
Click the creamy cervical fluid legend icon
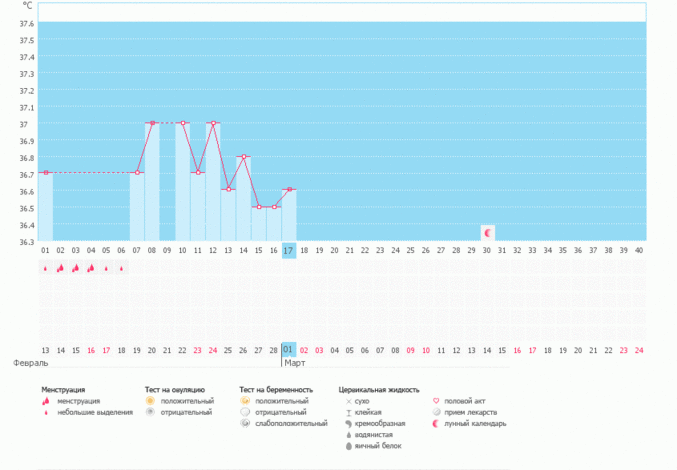[347, 423]
